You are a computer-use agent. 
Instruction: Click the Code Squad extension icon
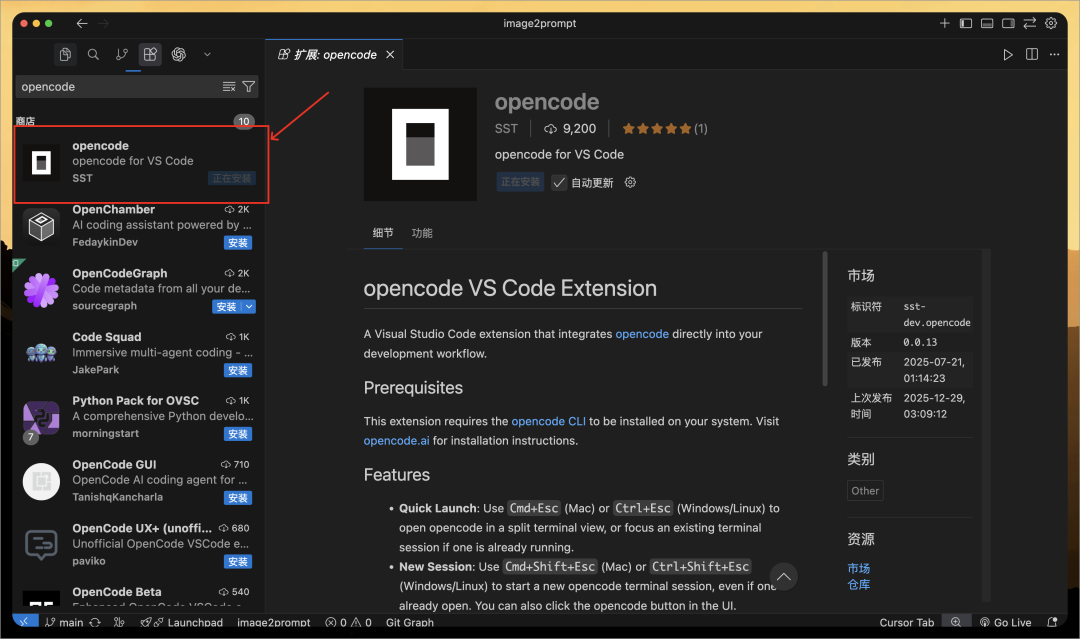[41, 353]
